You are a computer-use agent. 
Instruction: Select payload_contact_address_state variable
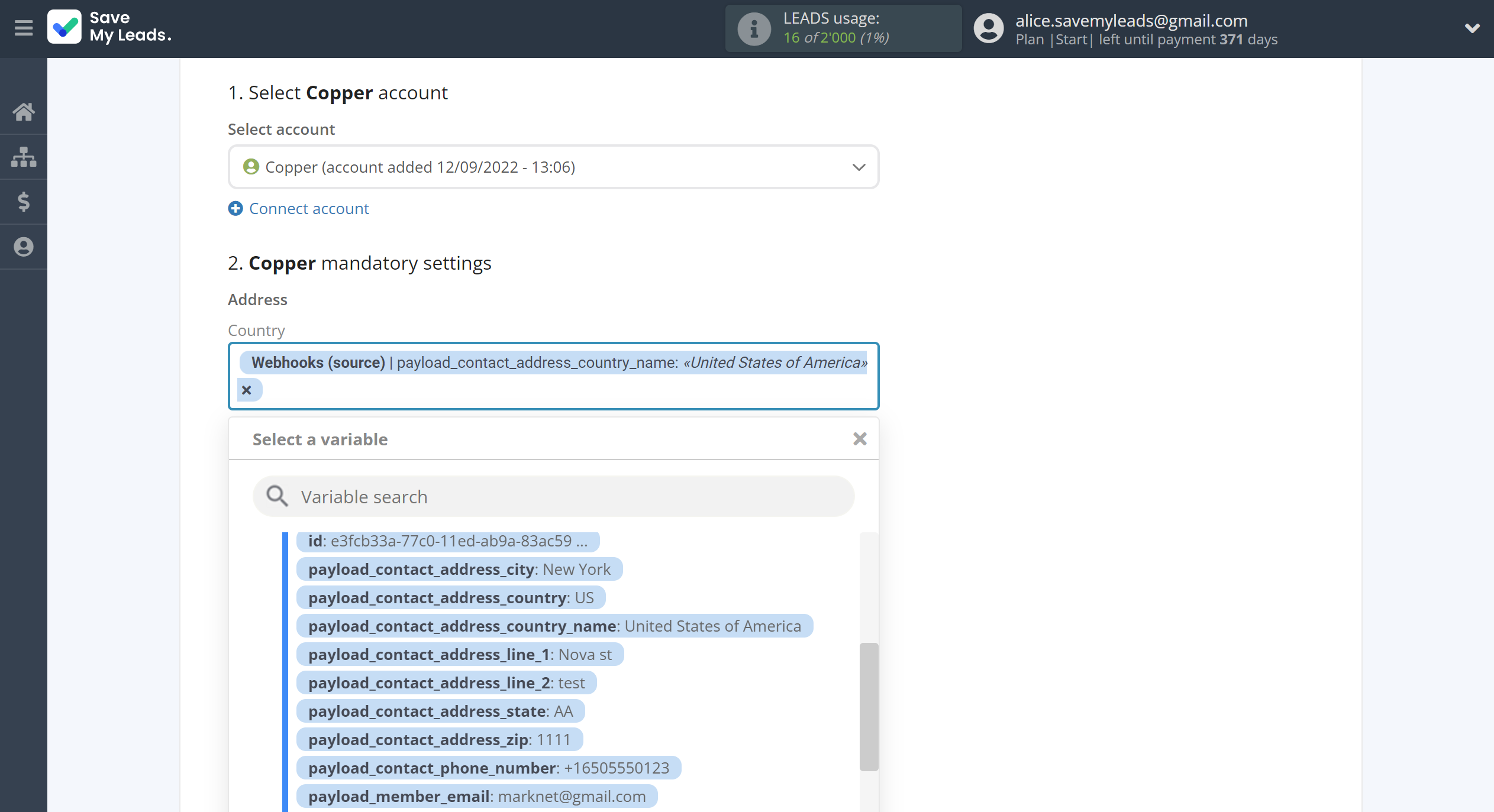pos(440,711)
